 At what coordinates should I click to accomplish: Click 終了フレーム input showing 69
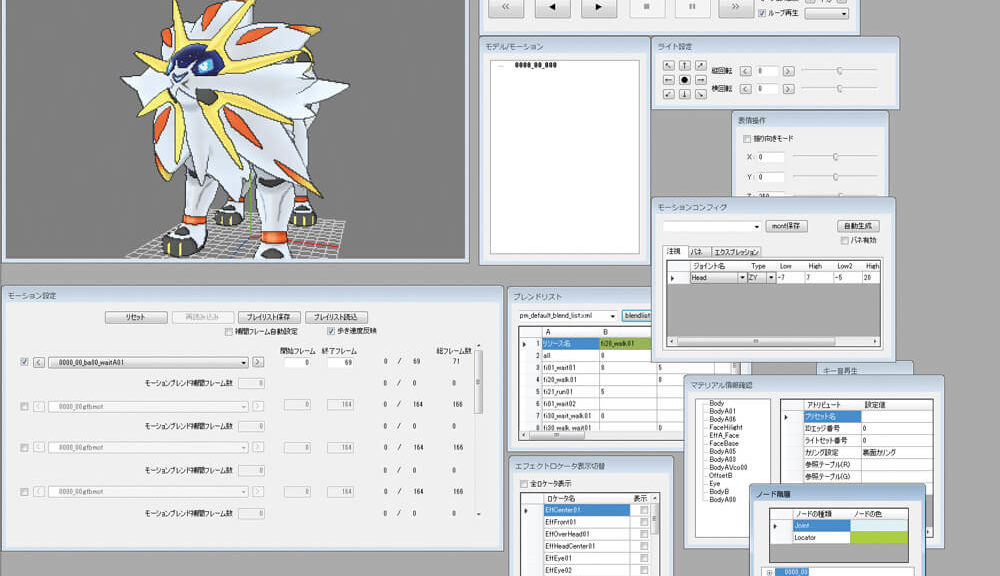(x=341, y=362)
